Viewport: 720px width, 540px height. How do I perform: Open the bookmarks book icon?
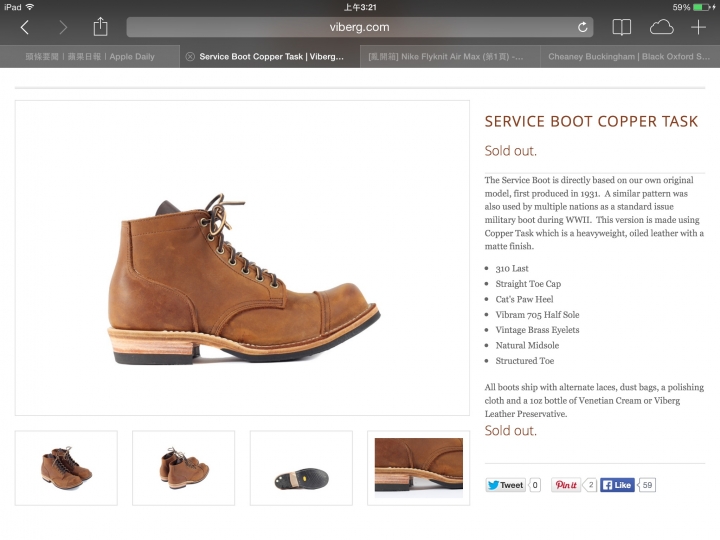click(x=622, y=27)
